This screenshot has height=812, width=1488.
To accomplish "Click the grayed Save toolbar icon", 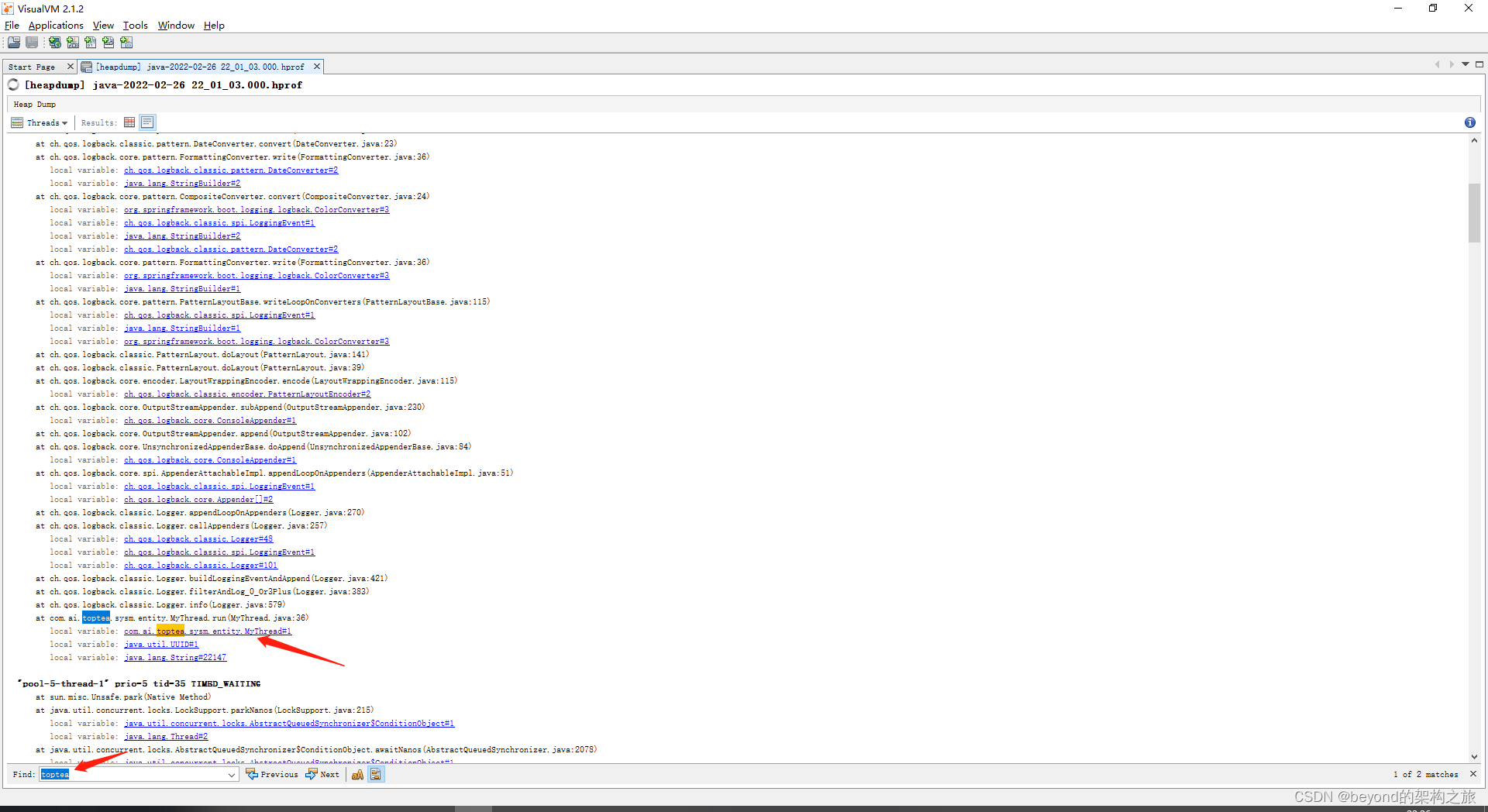I will 32,43.
